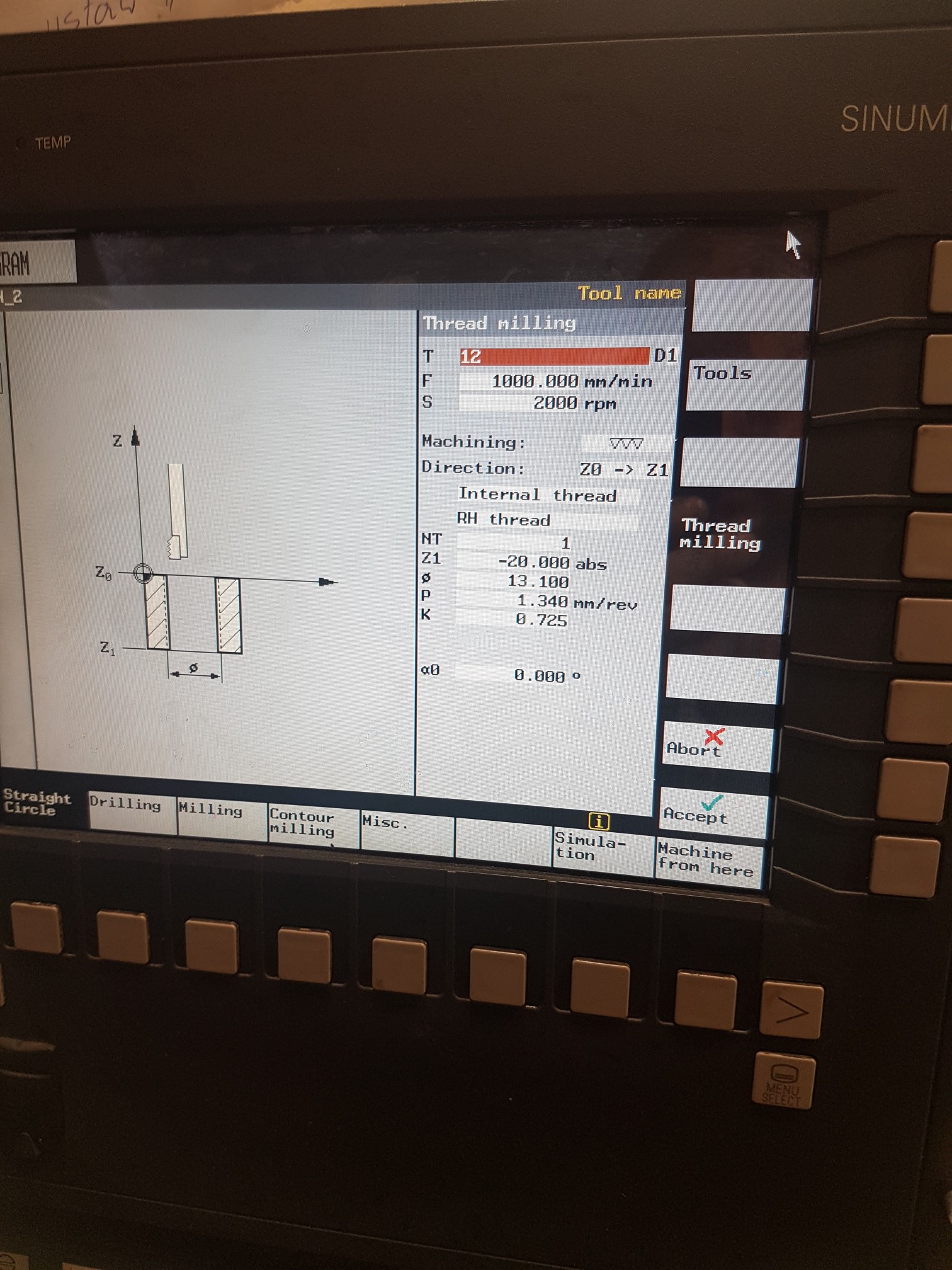Accept the thread milling parameters
This screenshot has width=952, height=1270.
pyautogui.click(x=714, y=813)
